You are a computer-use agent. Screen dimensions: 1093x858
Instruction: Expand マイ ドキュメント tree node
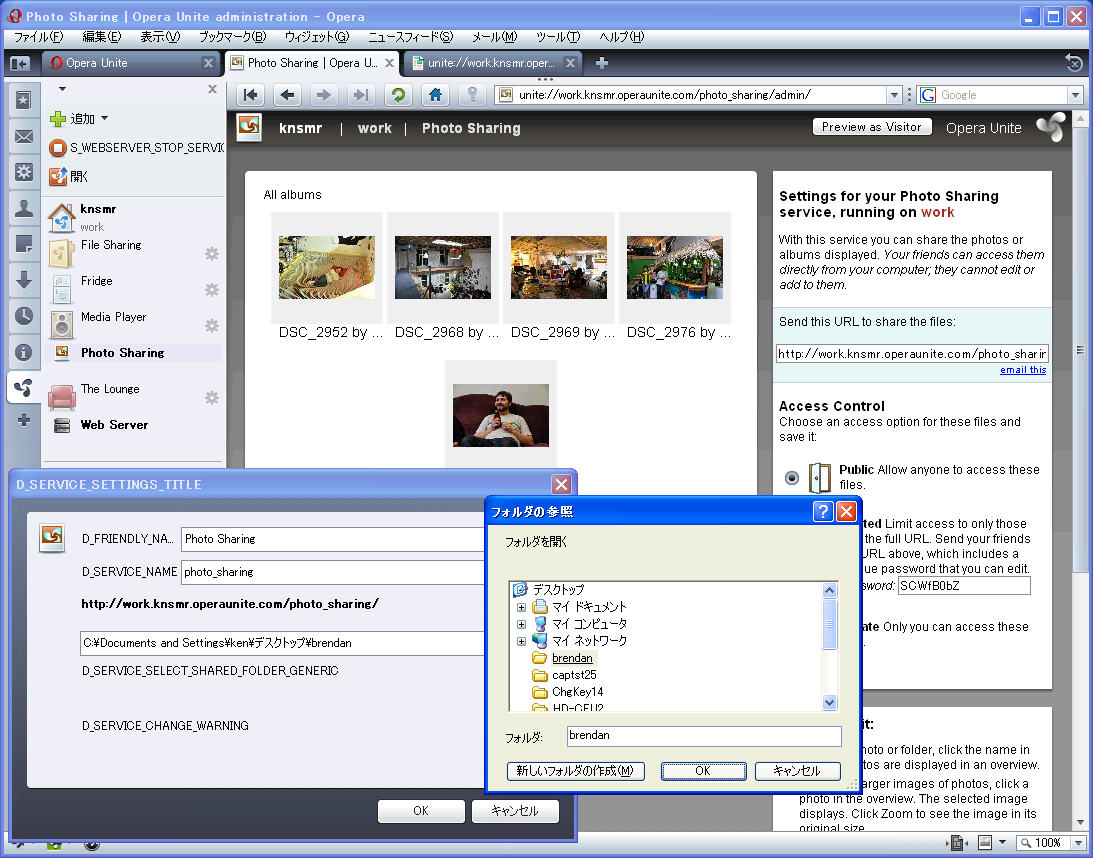tap(521, 607)
